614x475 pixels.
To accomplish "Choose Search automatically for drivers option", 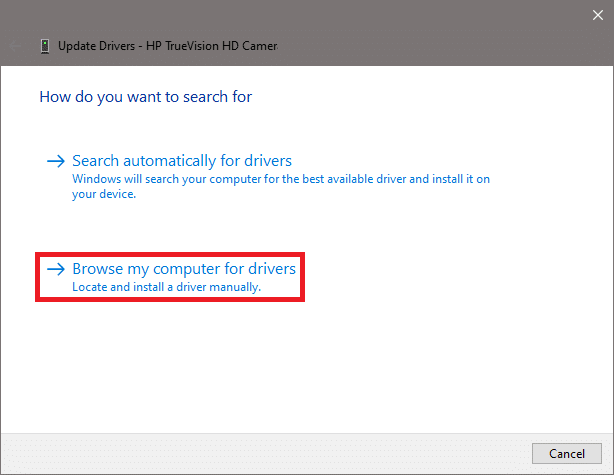I will pos(182,161).
